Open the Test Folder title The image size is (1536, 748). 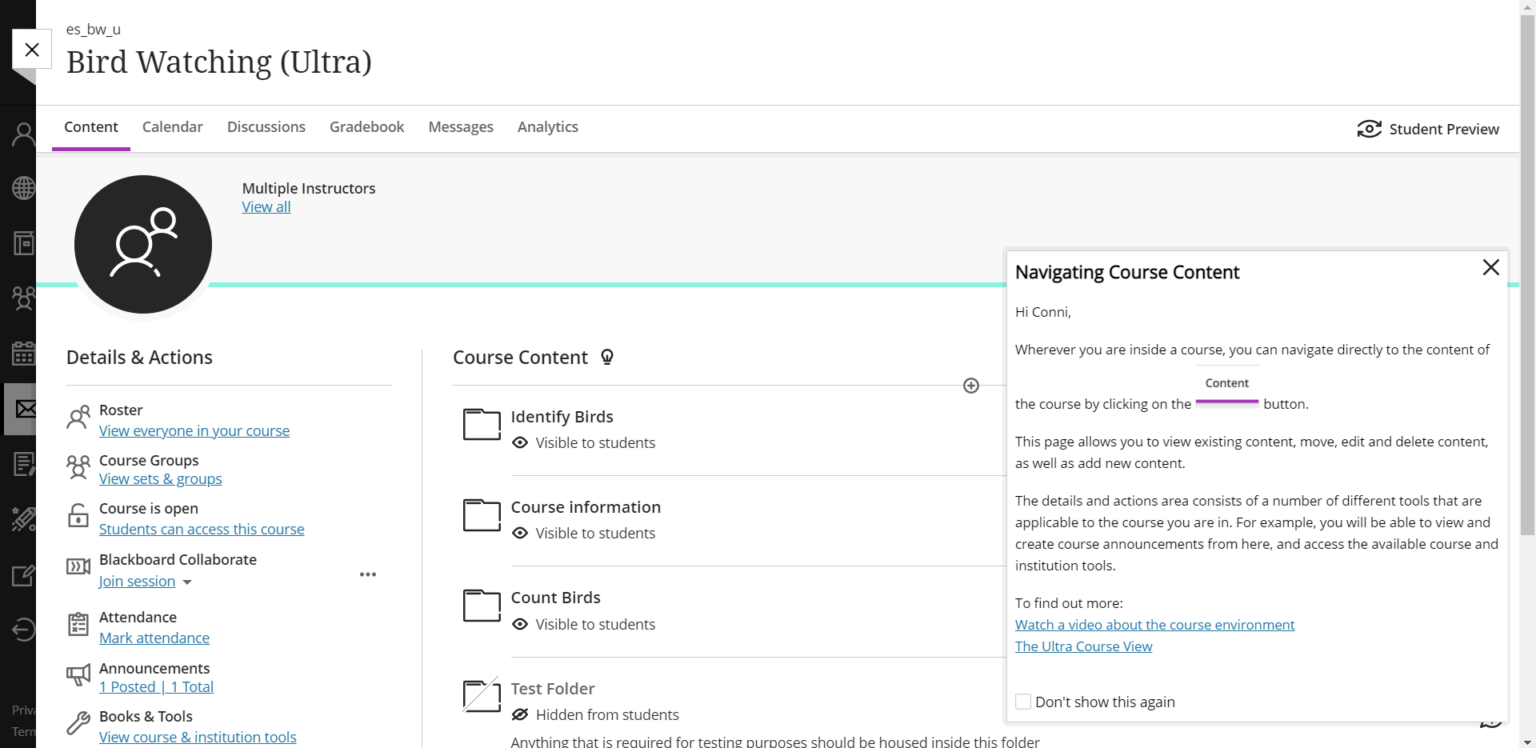[553, 689]
